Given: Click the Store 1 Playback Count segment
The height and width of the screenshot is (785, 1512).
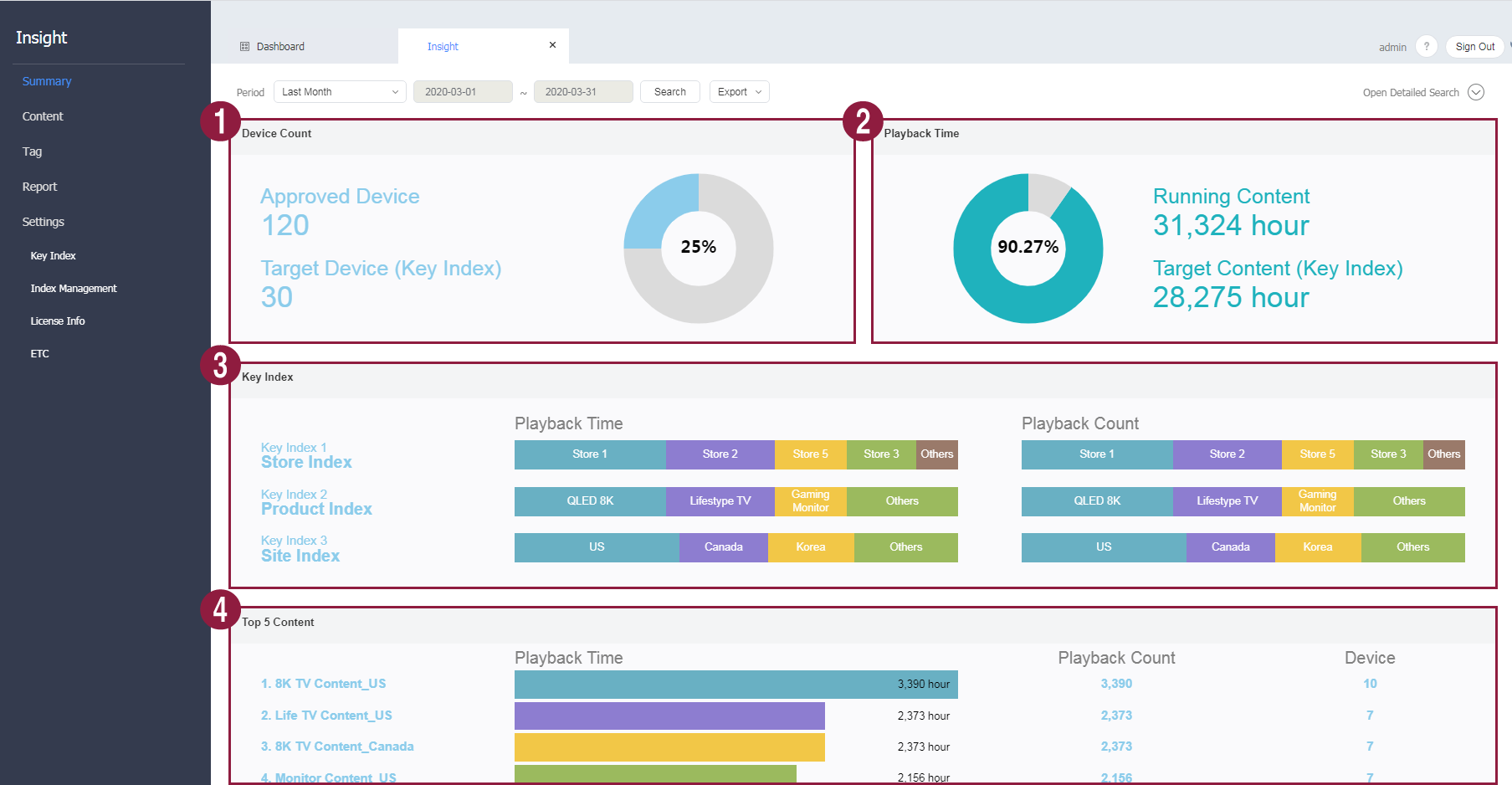Looking at the screenshot, I should tap(1096, 454).
